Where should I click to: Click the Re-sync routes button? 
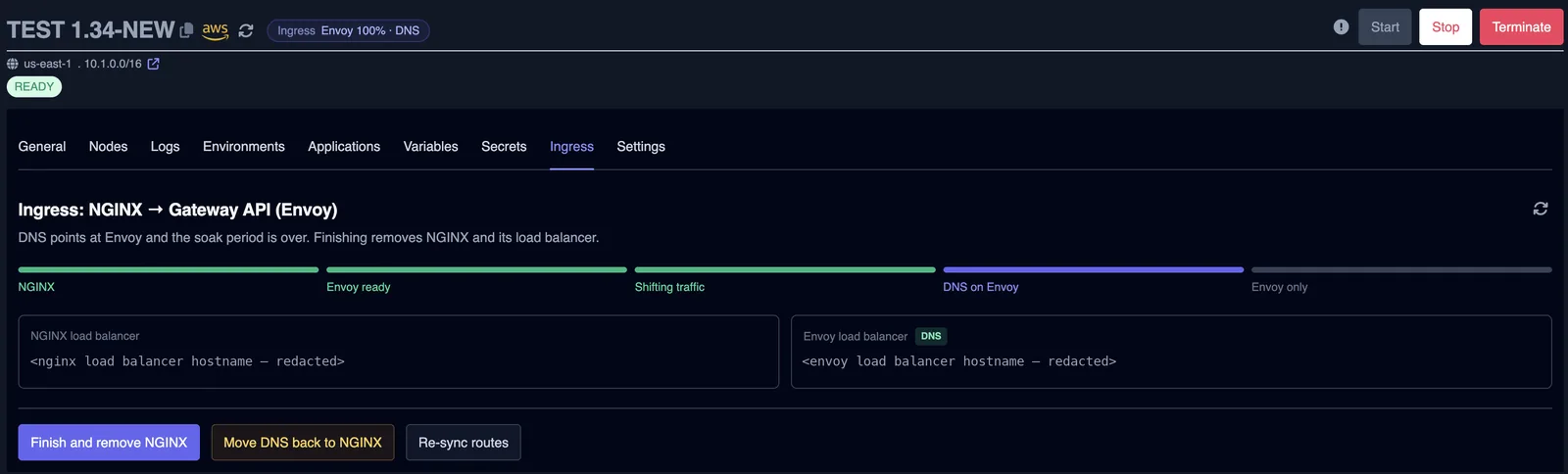pos(464,443)
